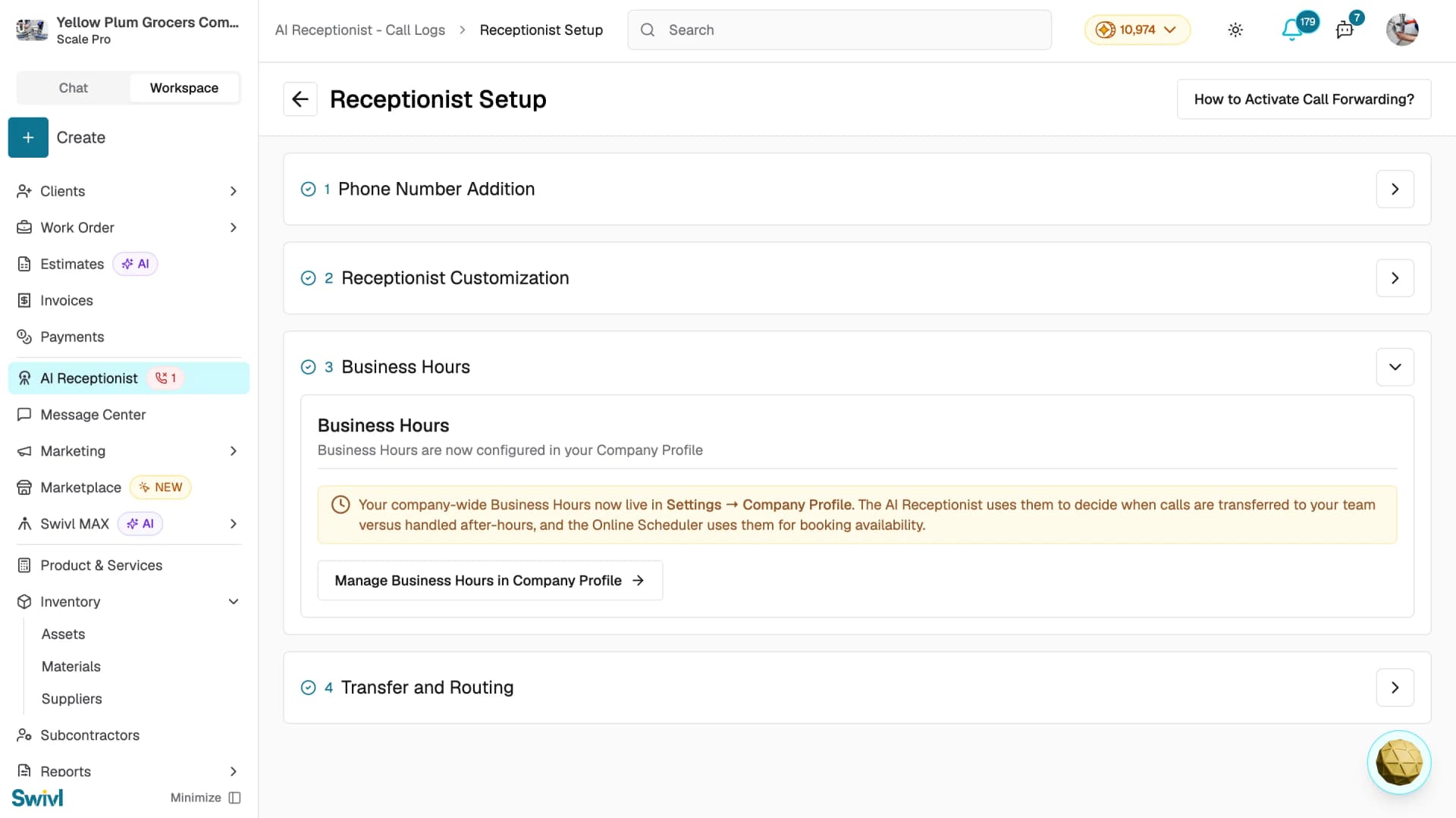Click the Swivl logo
The image size is (1456, 818).
[x=37, y=798]
